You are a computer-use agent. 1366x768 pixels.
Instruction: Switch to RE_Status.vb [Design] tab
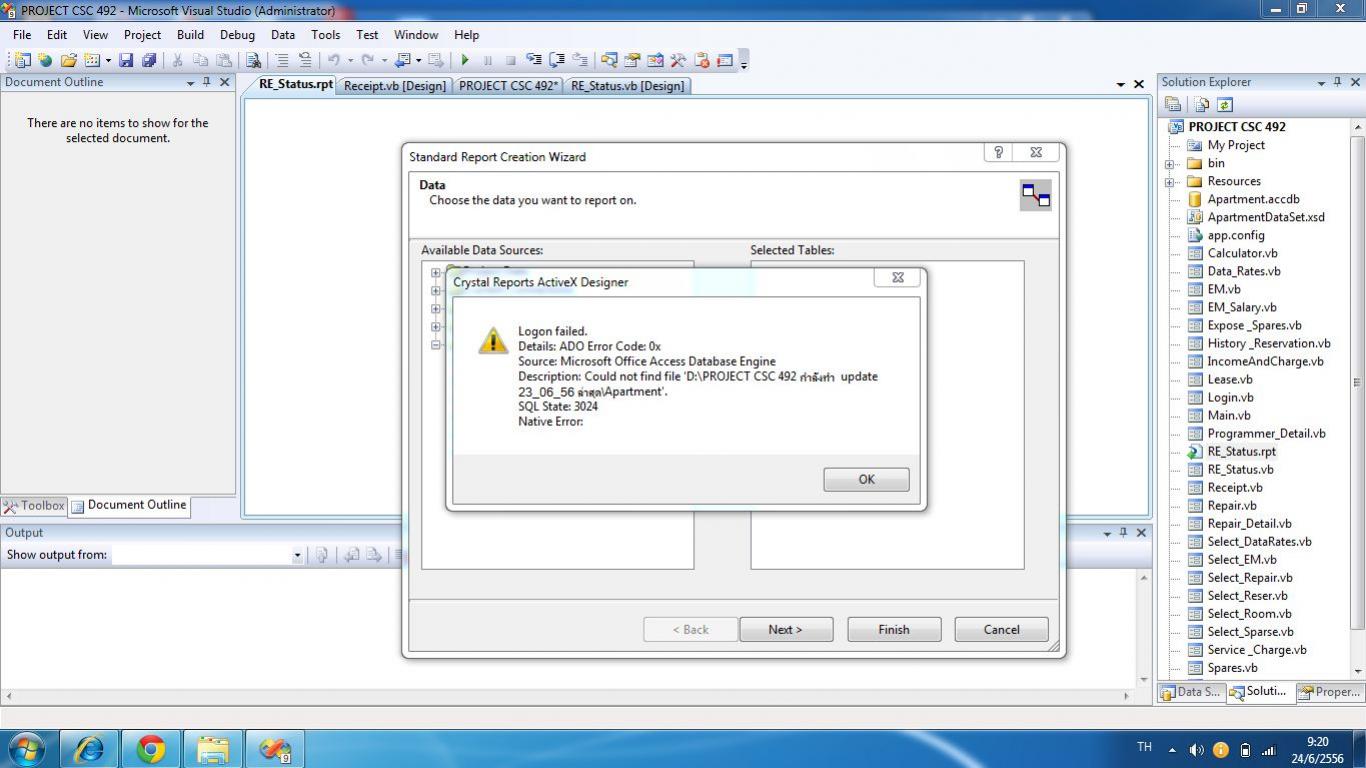pos(628,86)
